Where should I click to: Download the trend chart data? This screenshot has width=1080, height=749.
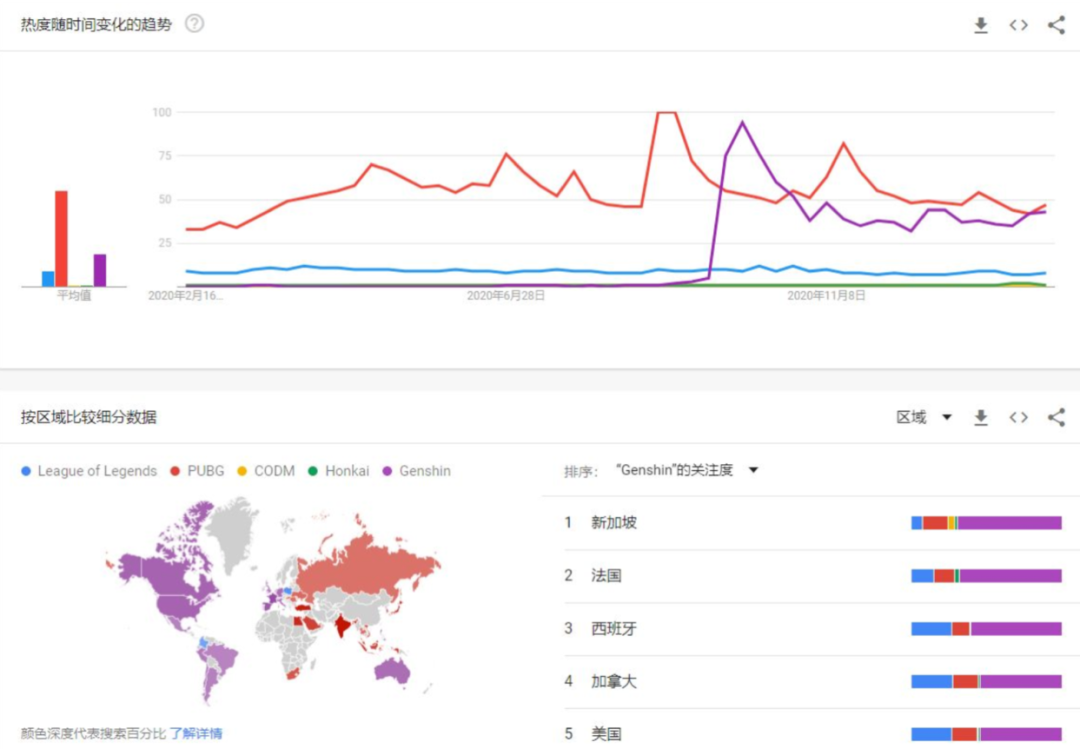[x=981, y=26]
